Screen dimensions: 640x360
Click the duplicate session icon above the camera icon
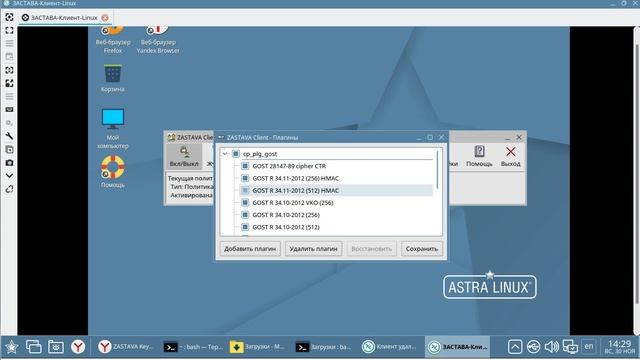(x=9, y=149)
